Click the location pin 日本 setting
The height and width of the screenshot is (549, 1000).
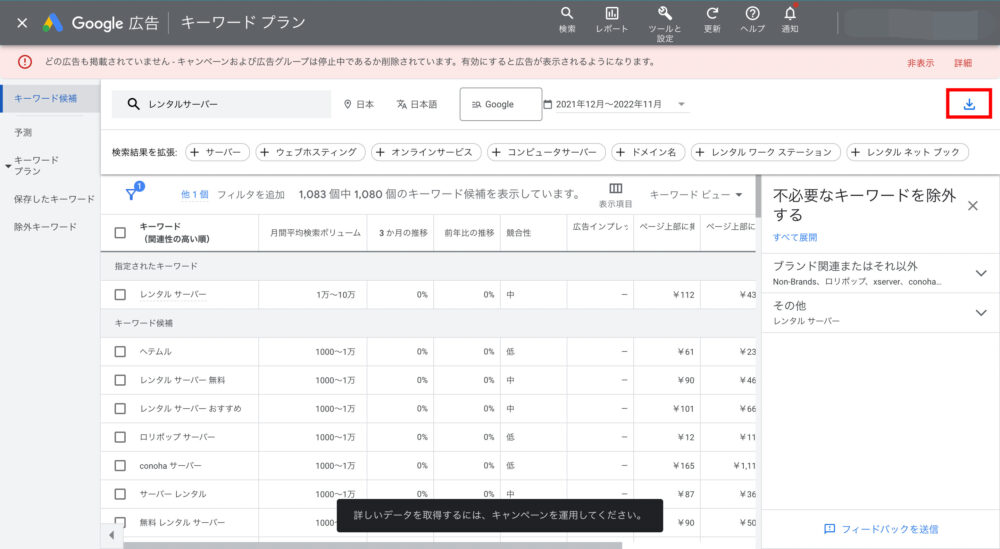[x=359, y=104]
